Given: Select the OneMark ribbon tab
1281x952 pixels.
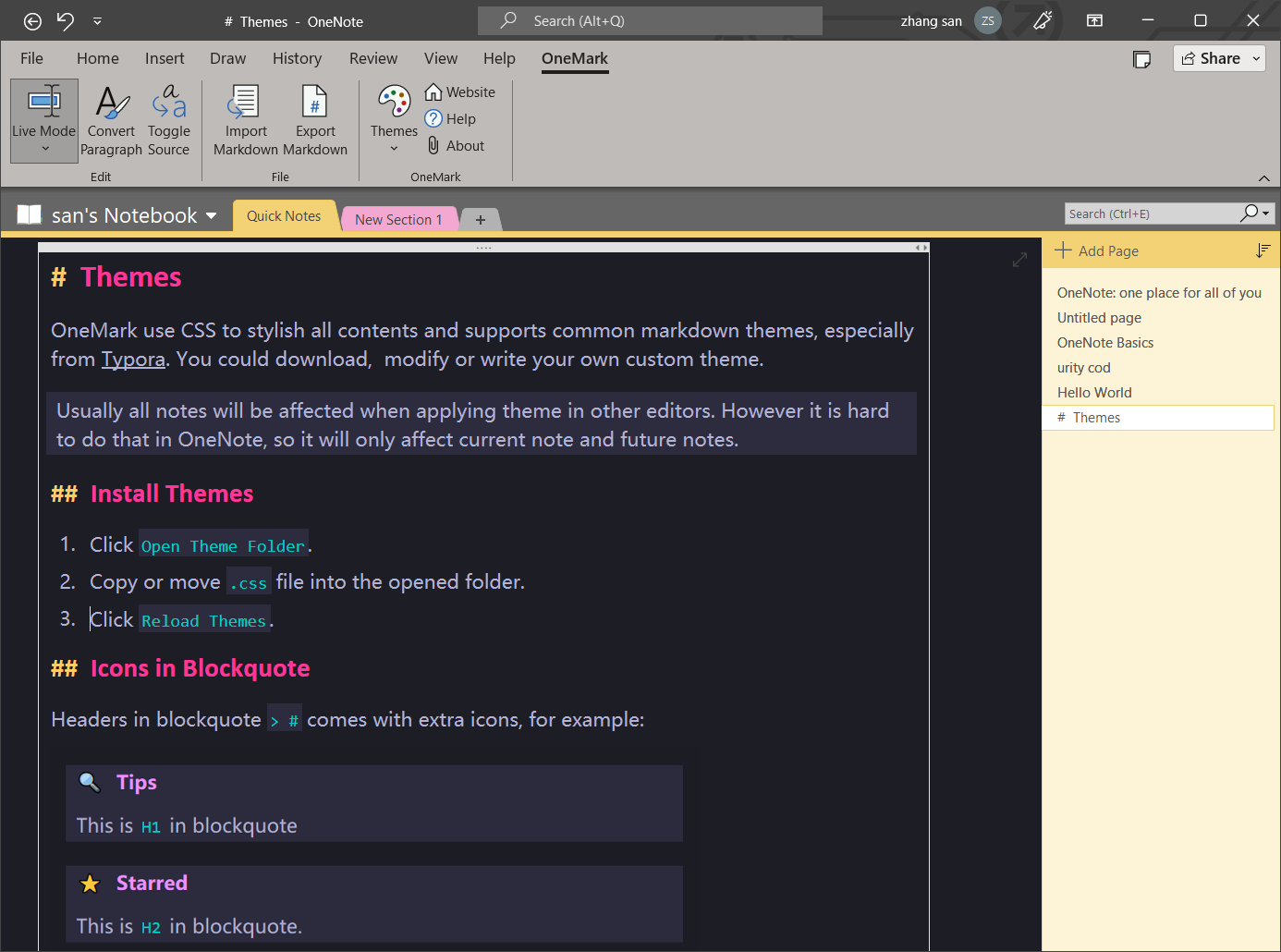Looking at the screenshot, I should pyautogui.click(x=575, y=58).
